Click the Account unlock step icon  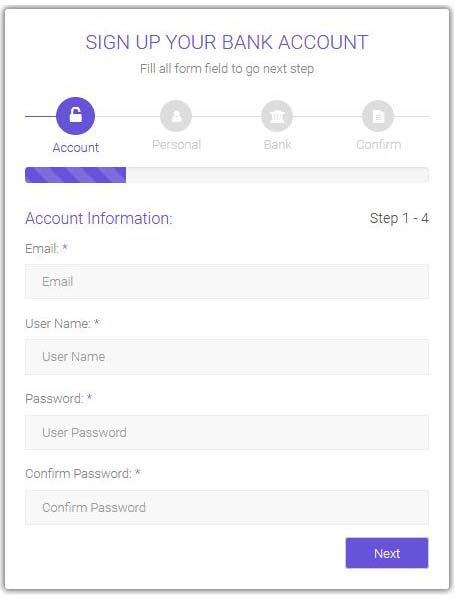click(x=75, y=116)
